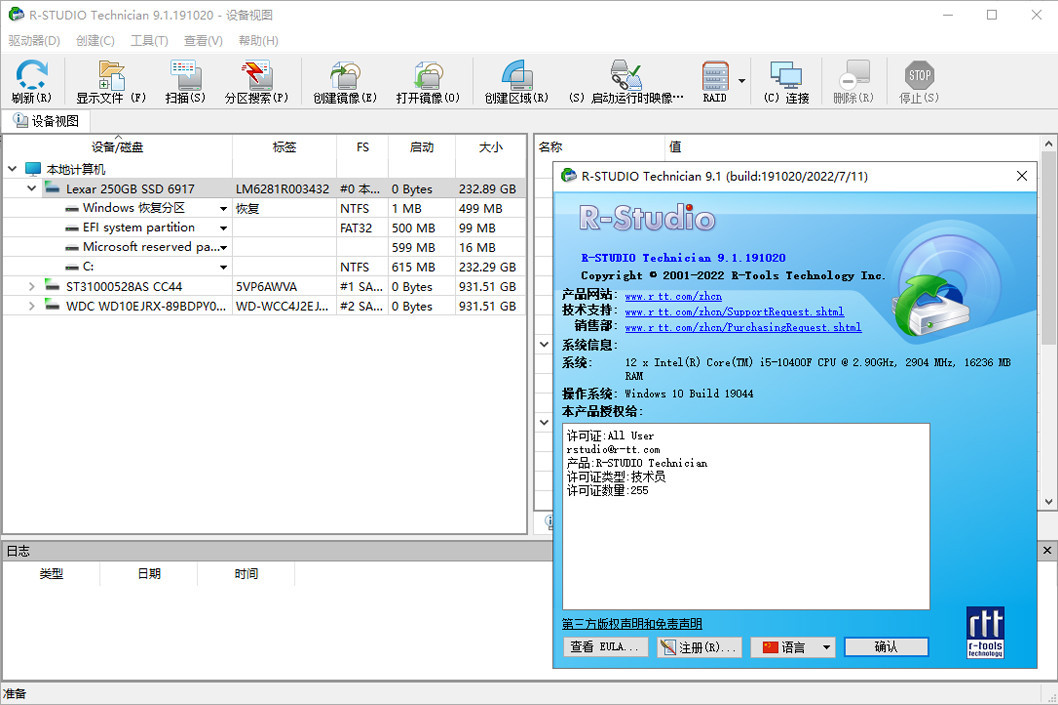Open the 工具 (Tools) menu
The width and height of the screenshot is (1058, 705).
coord(150,40)
